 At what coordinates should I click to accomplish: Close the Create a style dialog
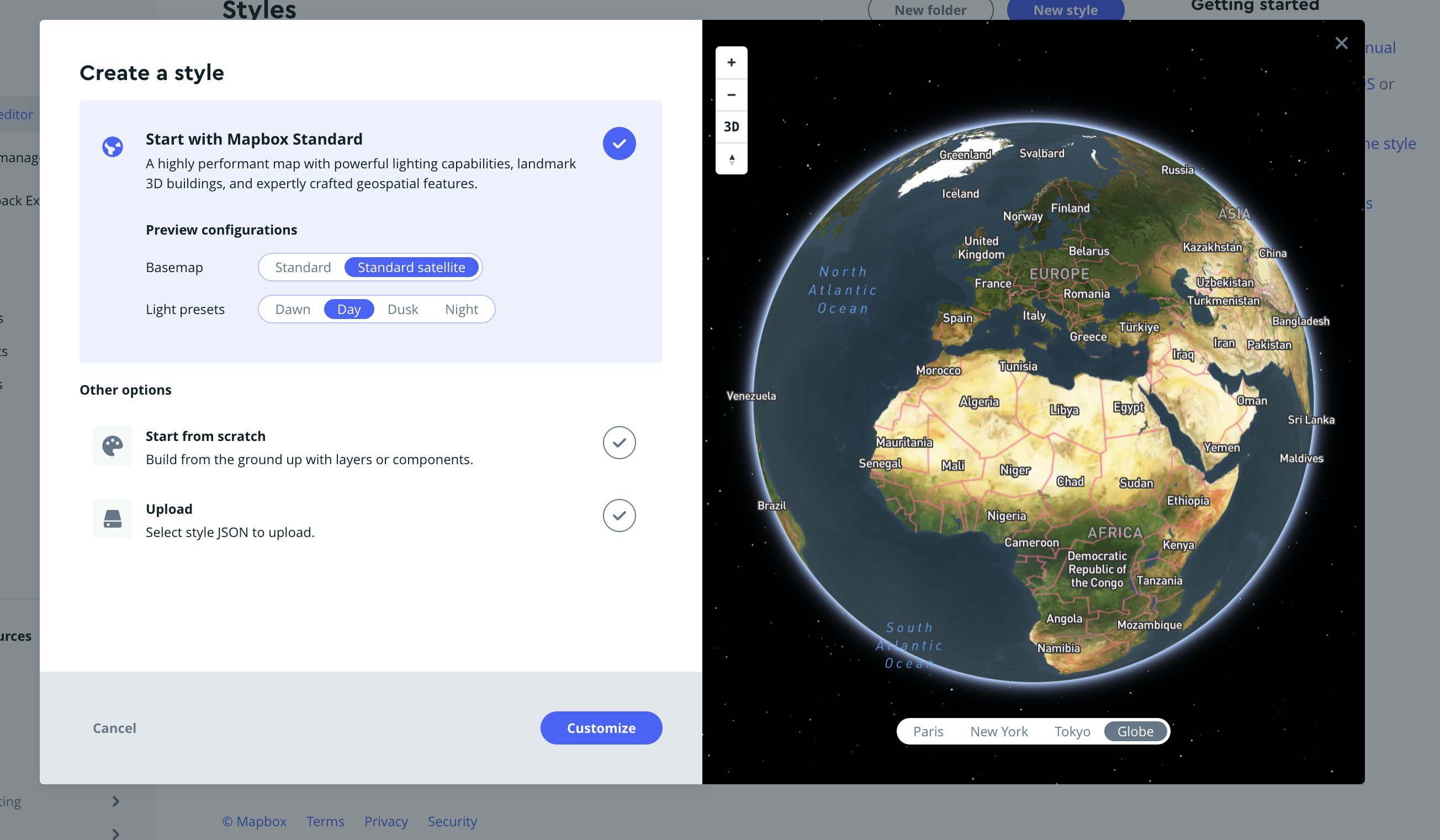coord(1341,44)
